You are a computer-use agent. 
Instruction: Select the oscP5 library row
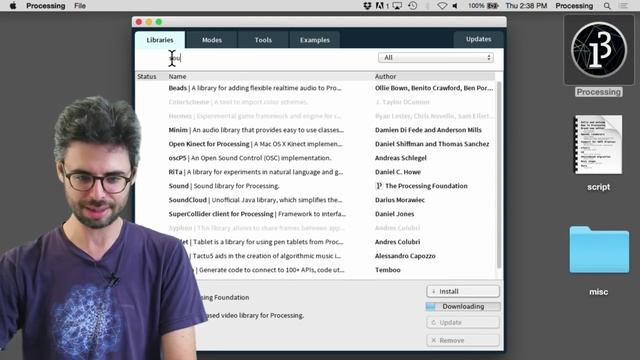[315, 158]
